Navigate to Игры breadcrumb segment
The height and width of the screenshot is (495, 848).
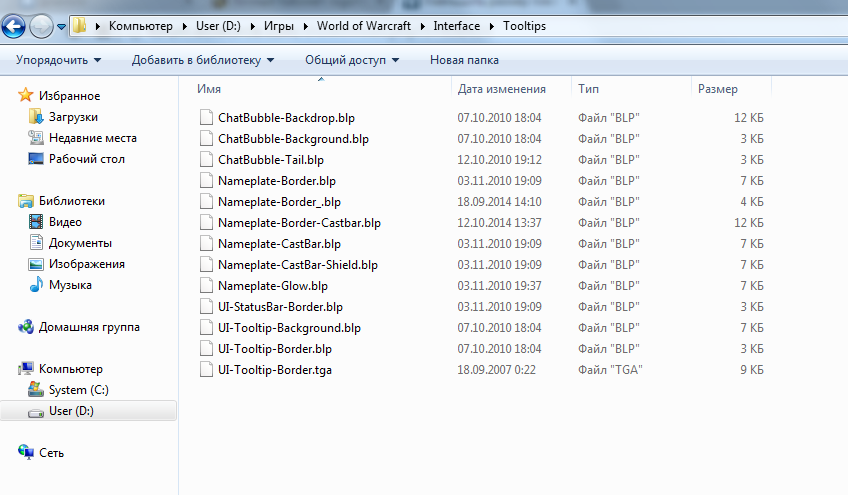279,26
